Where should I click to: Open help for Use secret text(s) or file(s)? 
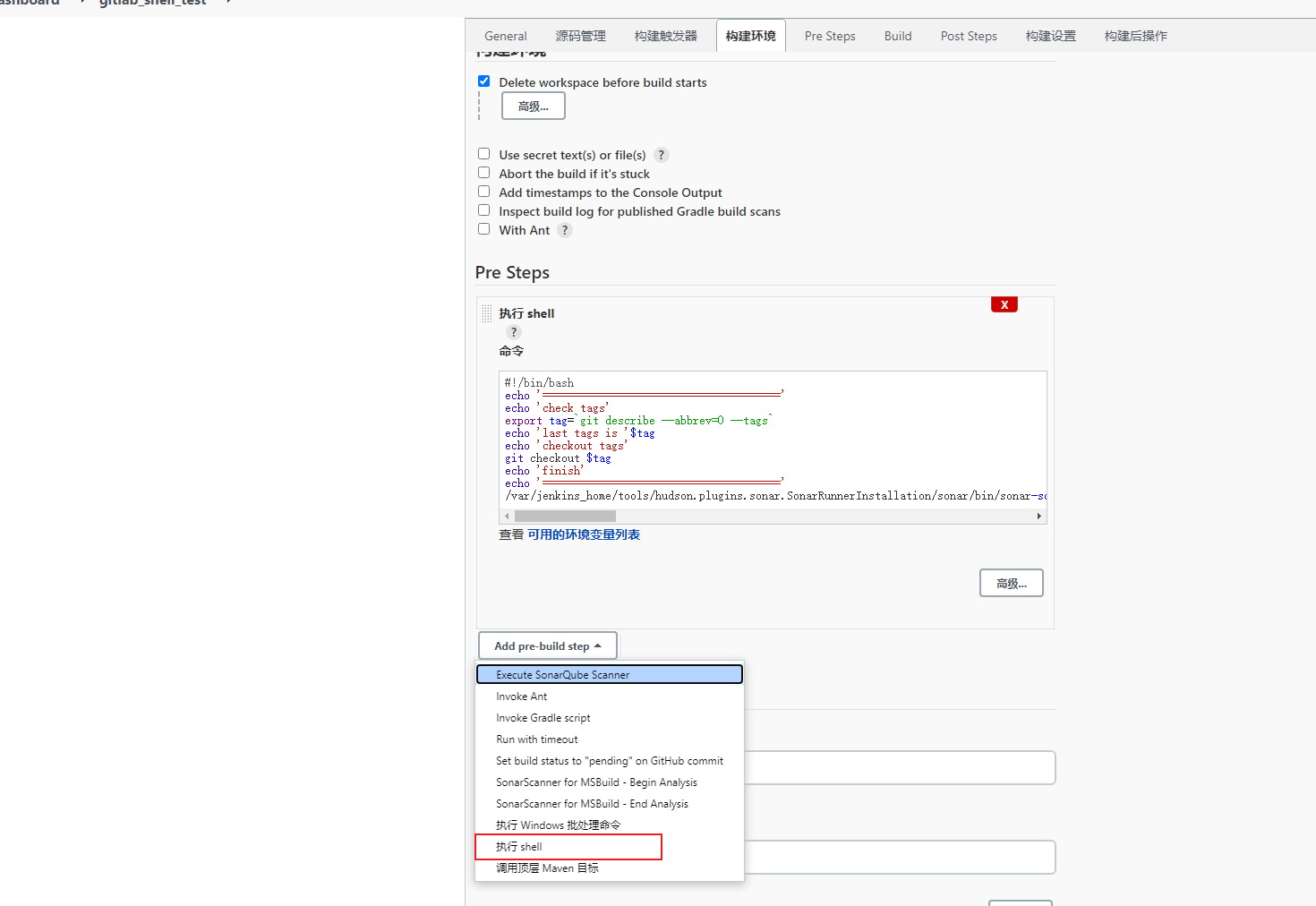pyautogui.click(x=662, y=155)
